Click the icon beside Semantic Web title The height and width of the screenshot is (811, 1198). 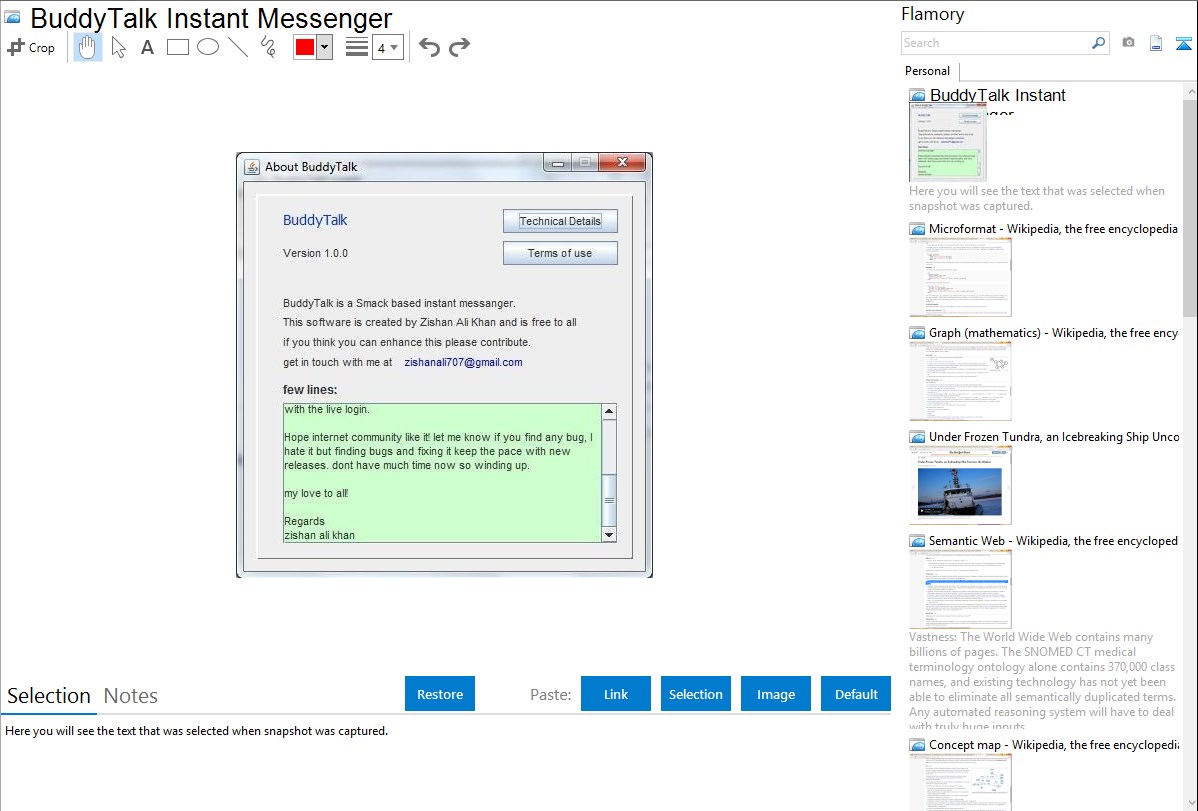coord(917,541)
